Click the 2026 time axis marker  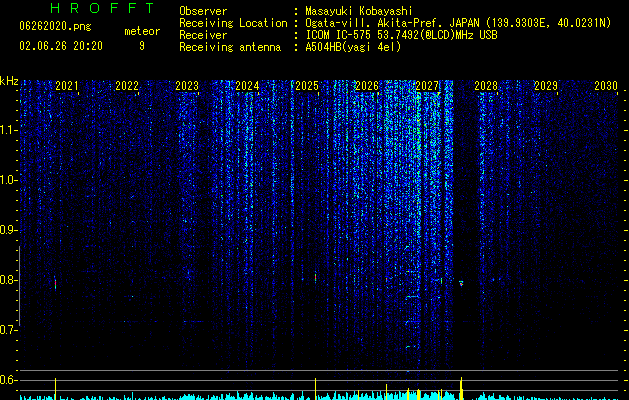click(367, 86)
